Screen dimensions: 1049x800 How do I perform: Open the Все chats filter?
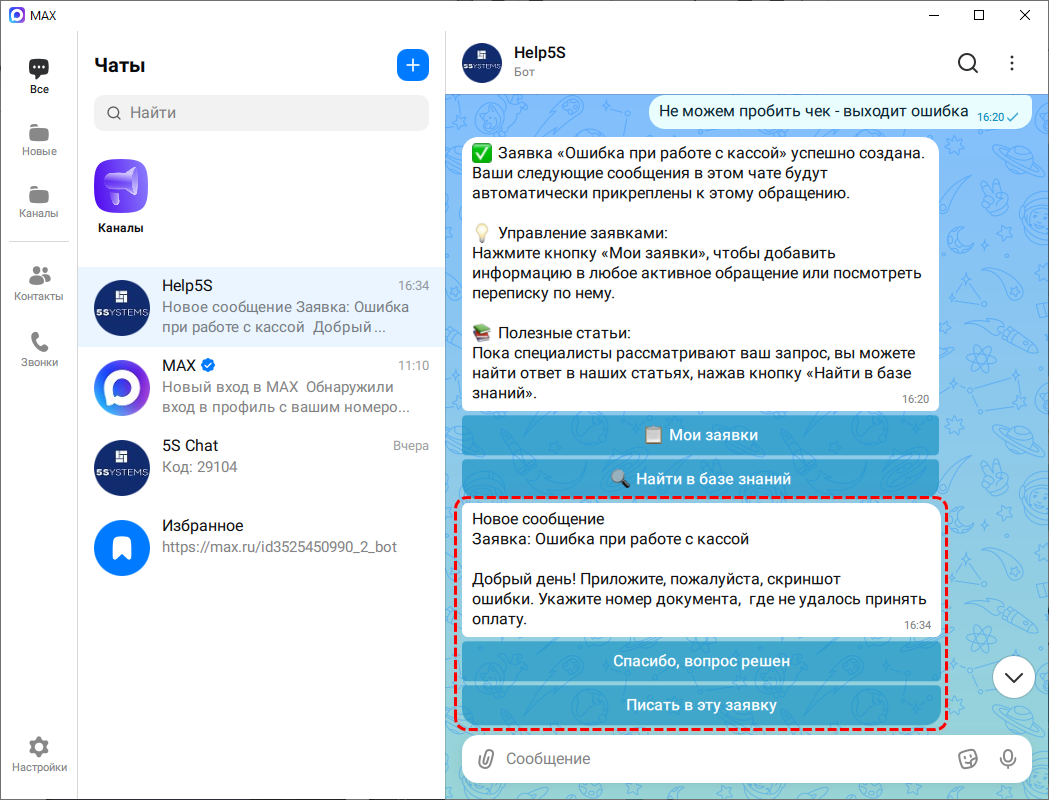pyautogui.click(x=39, y=76)
